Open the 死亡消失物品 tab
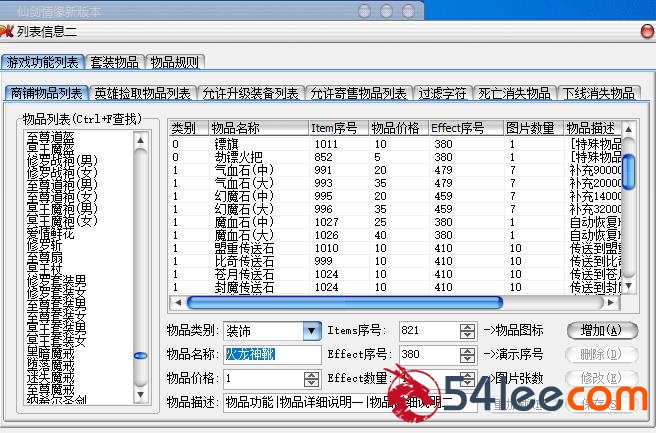 [514, 93]
